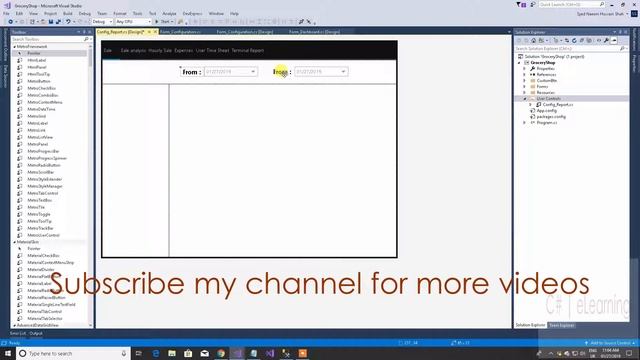Click the Windows Start button

[8, 353]
